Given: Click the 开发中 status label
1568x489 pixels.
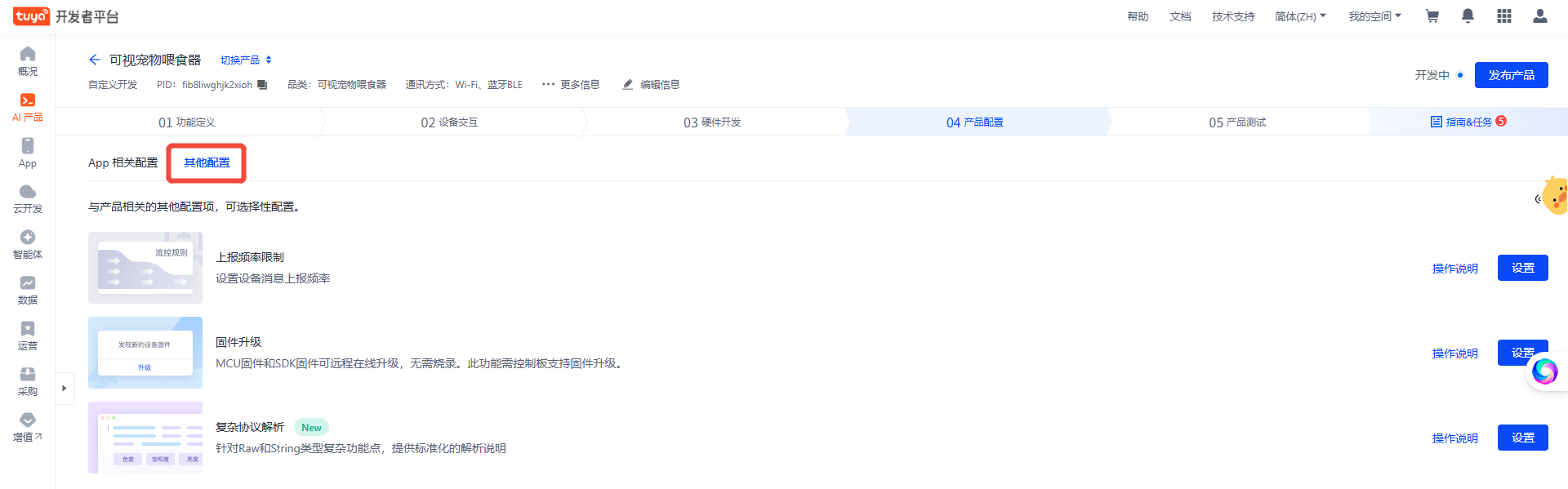Looking at the screenshot, I should tap(1432, 75).
